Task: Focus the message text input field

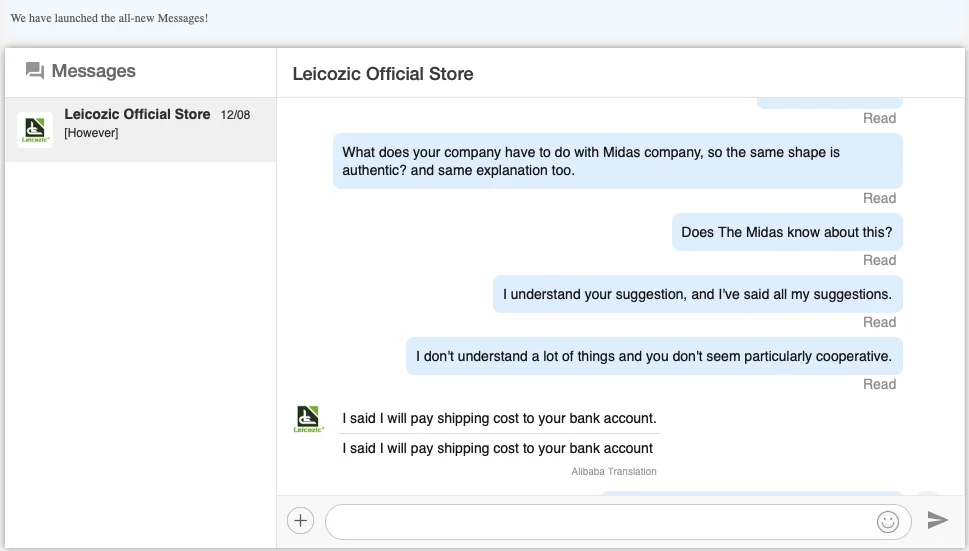Action: [x=600, y=521]
